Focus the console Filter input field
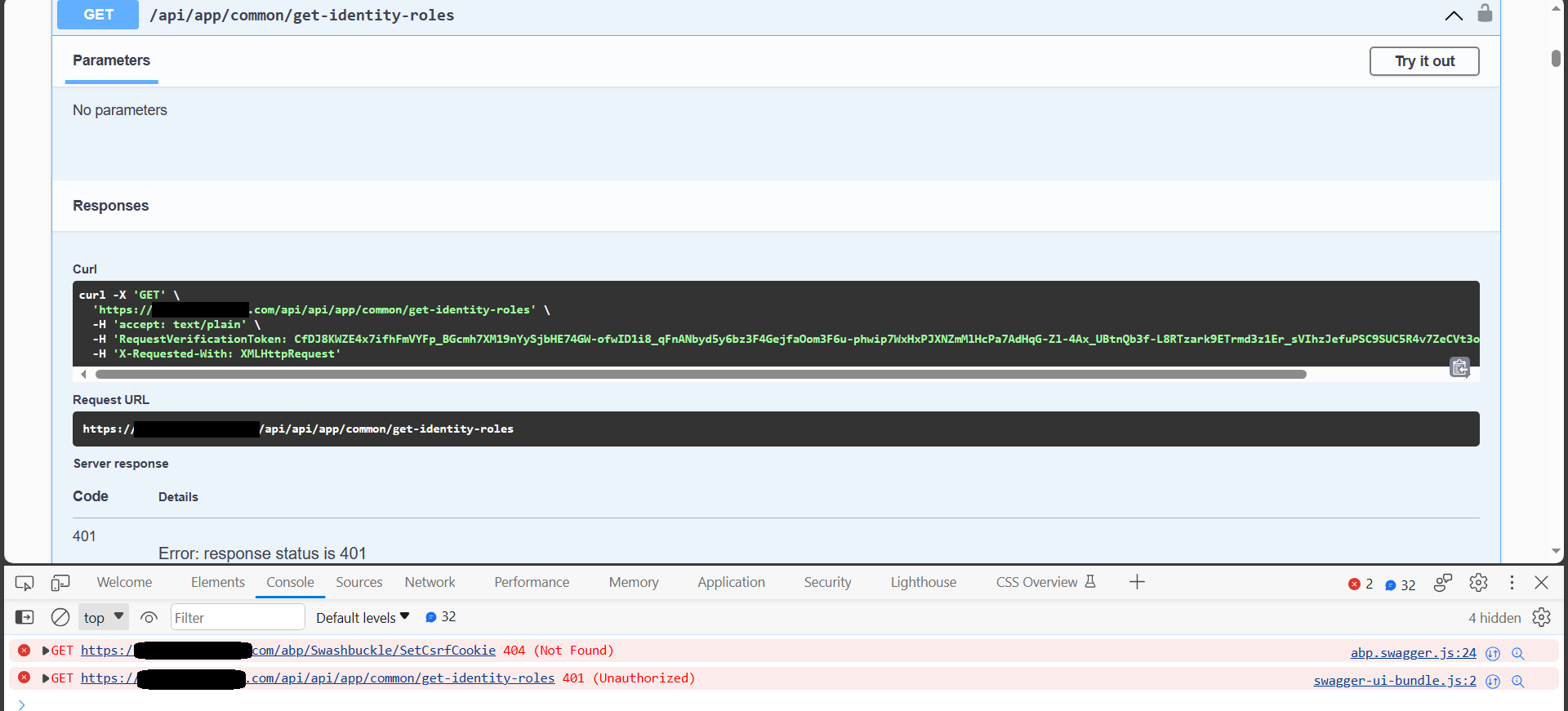 pos(237,618)
